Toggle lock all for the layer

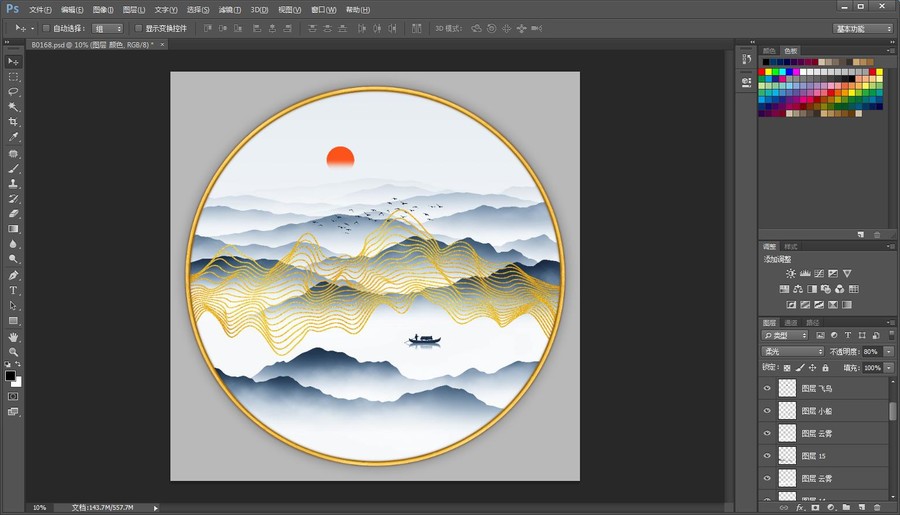coord(825,368)
